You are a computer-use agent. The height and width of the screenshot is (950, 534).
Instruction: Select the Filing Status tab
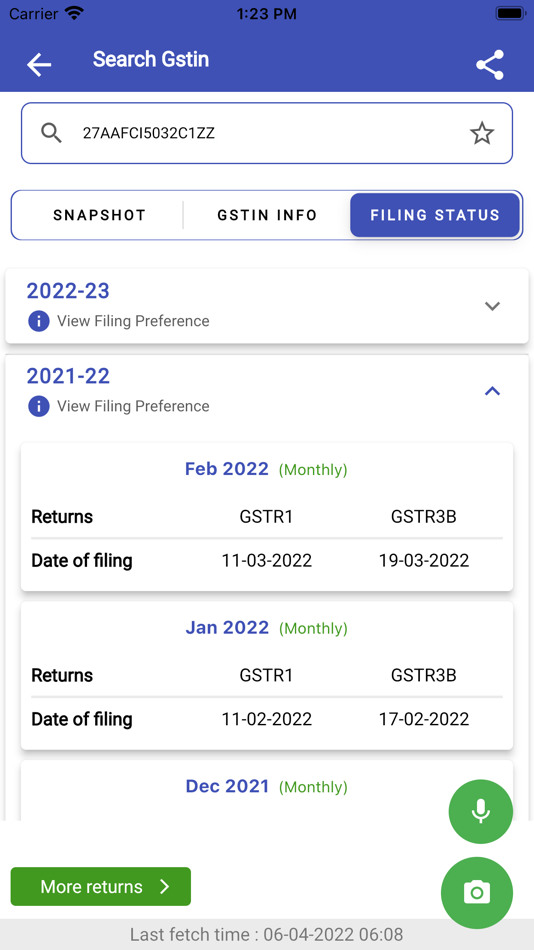(x=435, y=215)
